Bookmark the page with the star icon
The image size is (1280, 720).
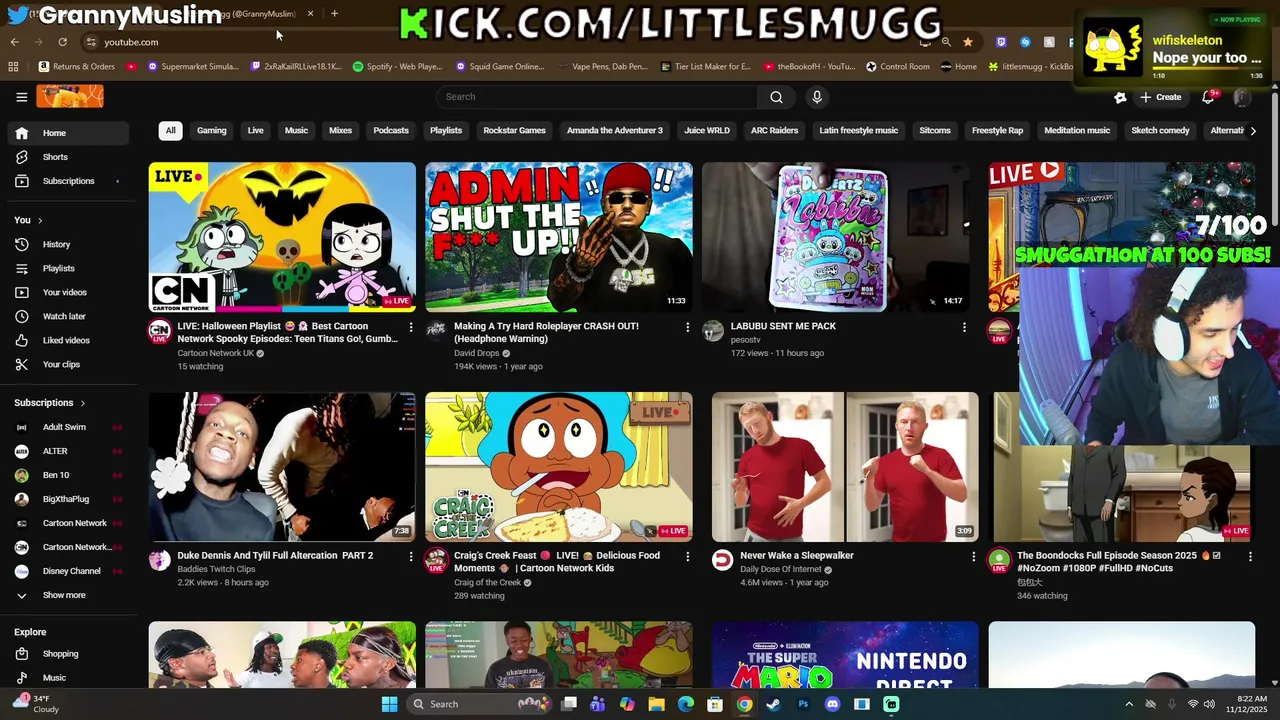pos(968,42)
